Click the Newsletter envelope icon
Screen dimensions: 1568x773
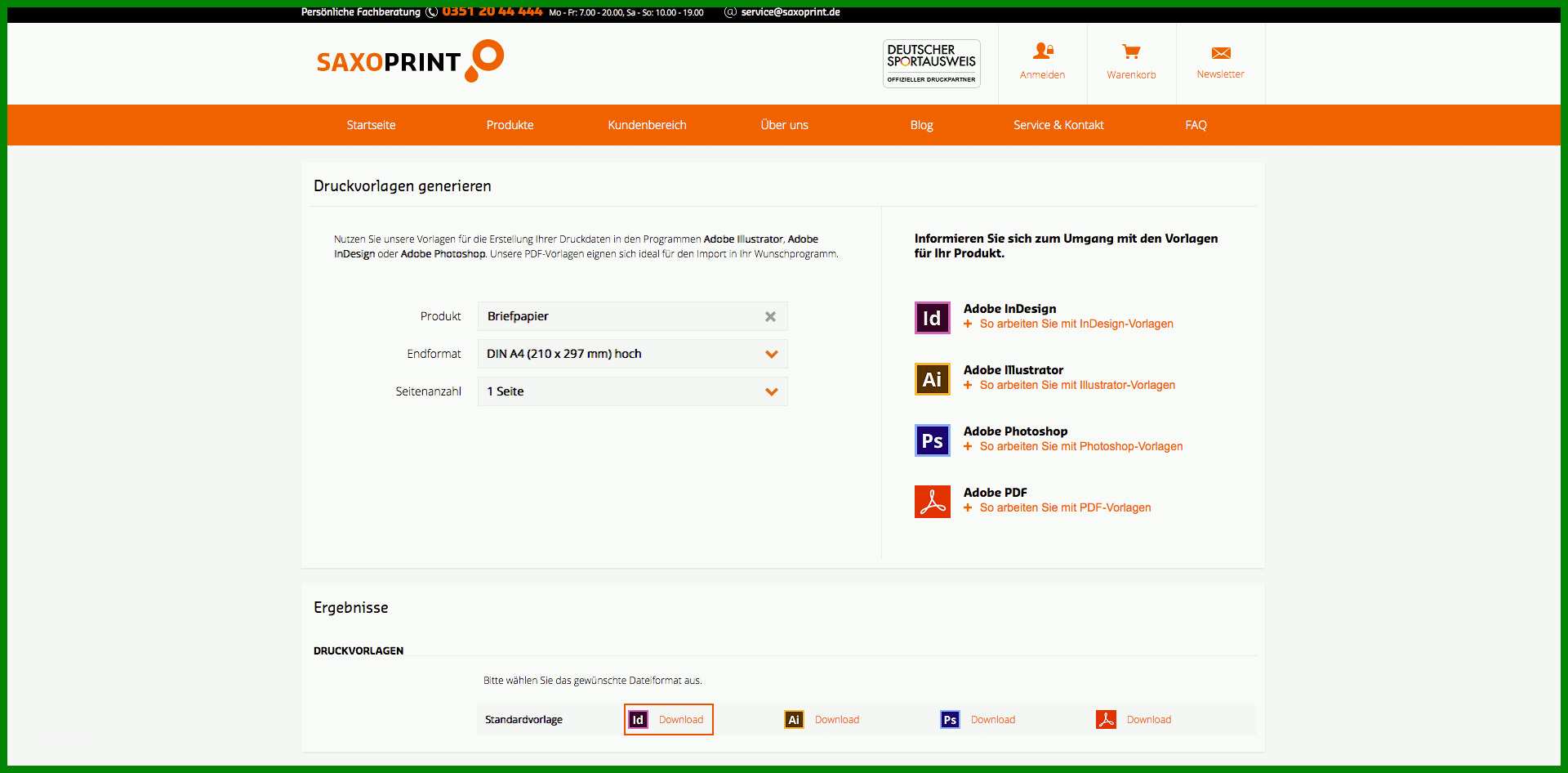point(1221,53)
